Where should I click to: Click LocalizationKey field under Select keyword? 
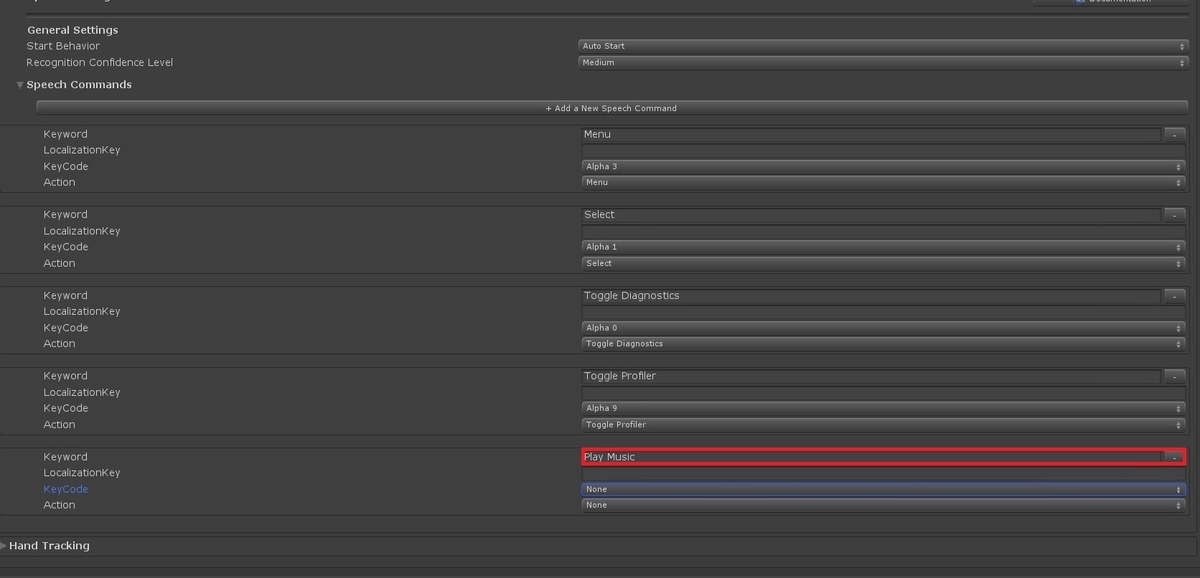883,231
